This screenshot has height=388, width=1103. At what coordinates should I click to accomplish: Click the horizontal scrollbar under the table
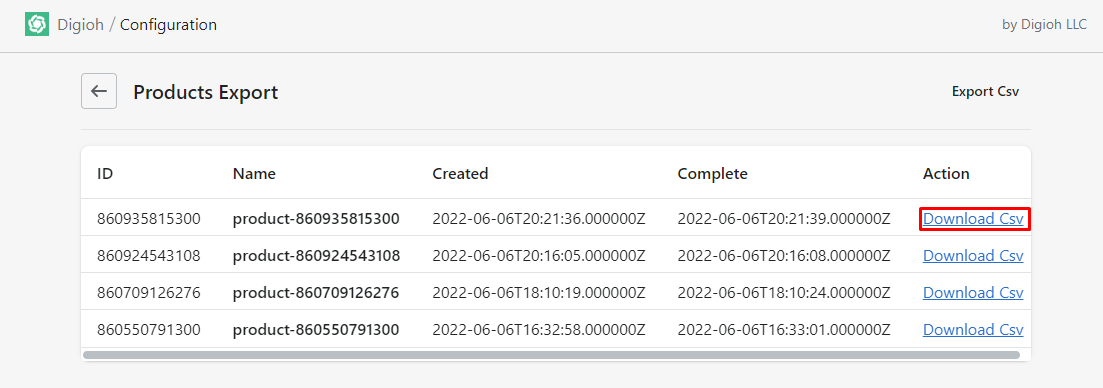pos(551,355)
